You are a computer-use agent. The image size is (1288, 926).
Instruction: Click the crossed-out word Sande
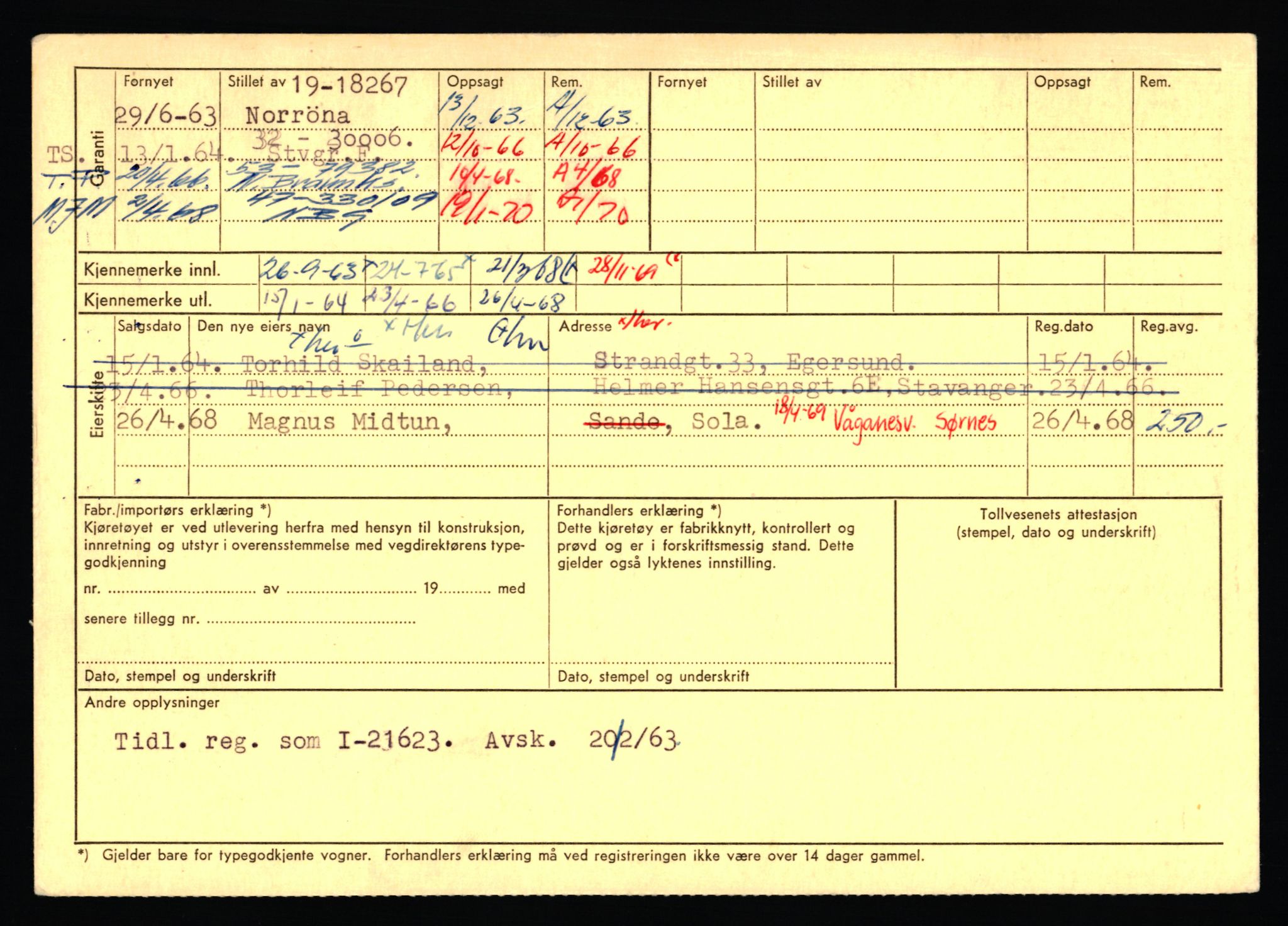tap(625, 423)
